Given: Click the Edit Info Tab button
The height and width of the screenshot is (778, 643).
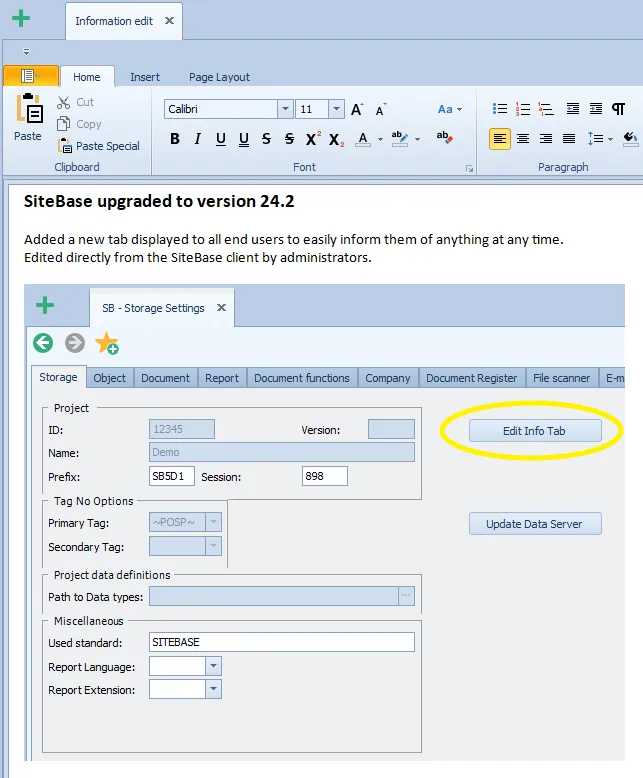Looking at the screenshot, I should tap(535, 431).
